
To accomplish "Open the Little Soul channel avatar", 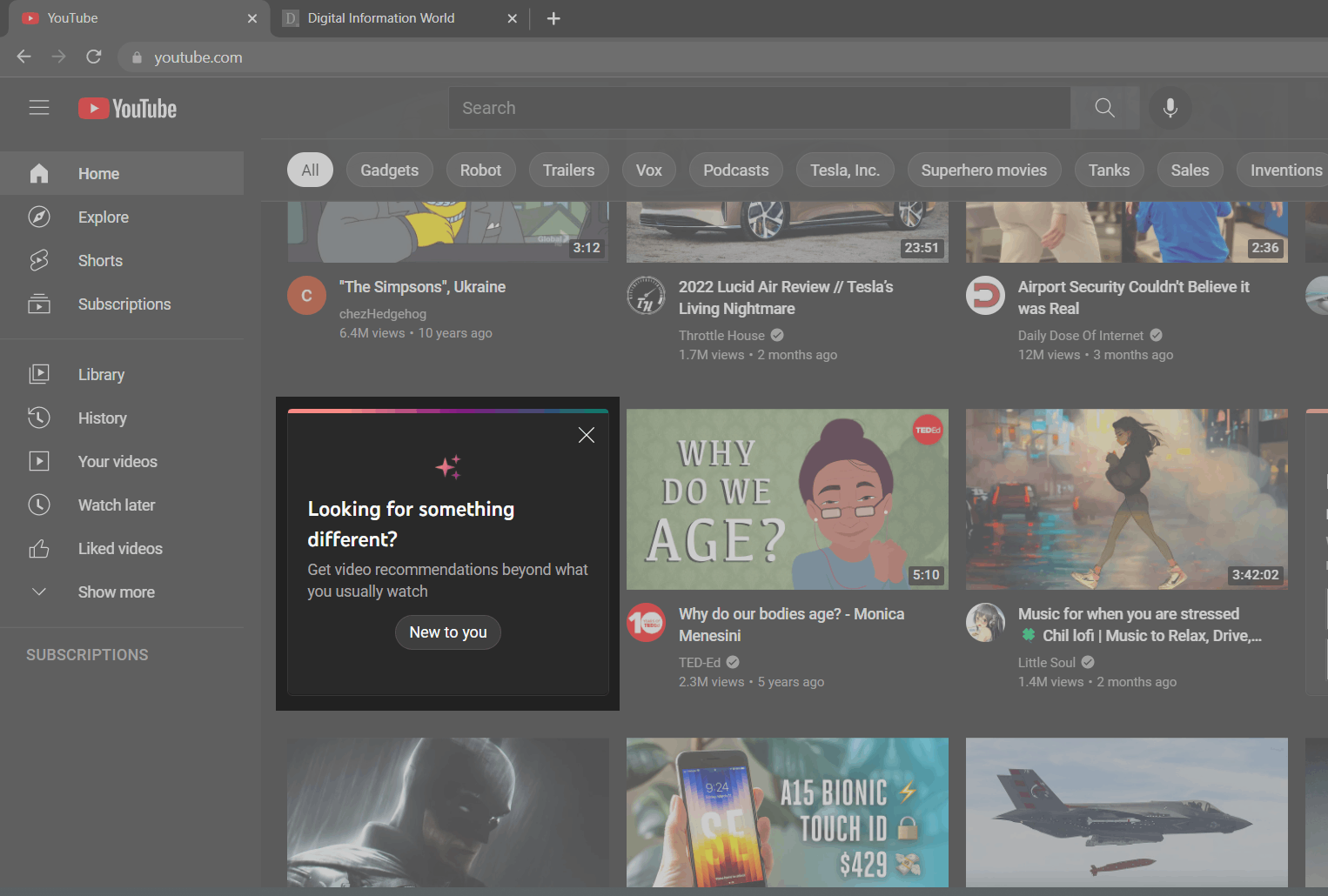I will 985,623.
